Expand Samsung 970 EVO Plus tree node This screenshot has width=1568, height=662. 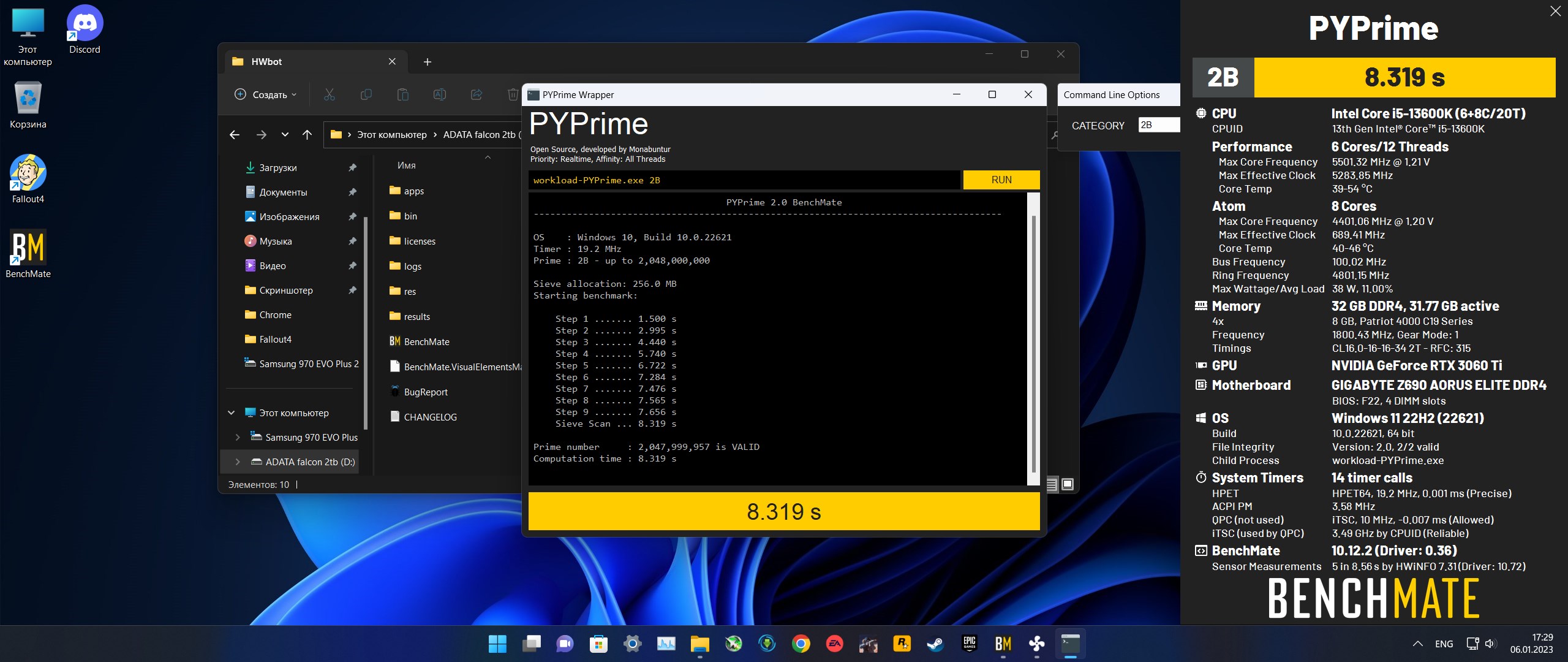point(238,438)
